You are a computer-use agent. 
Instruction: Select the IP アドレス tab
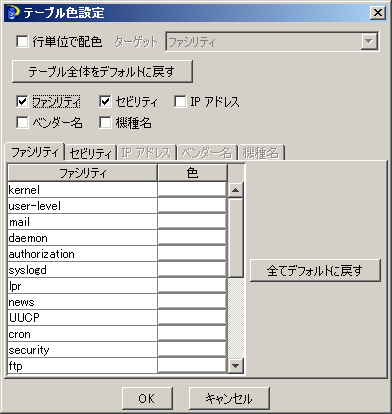click(146, 153)
